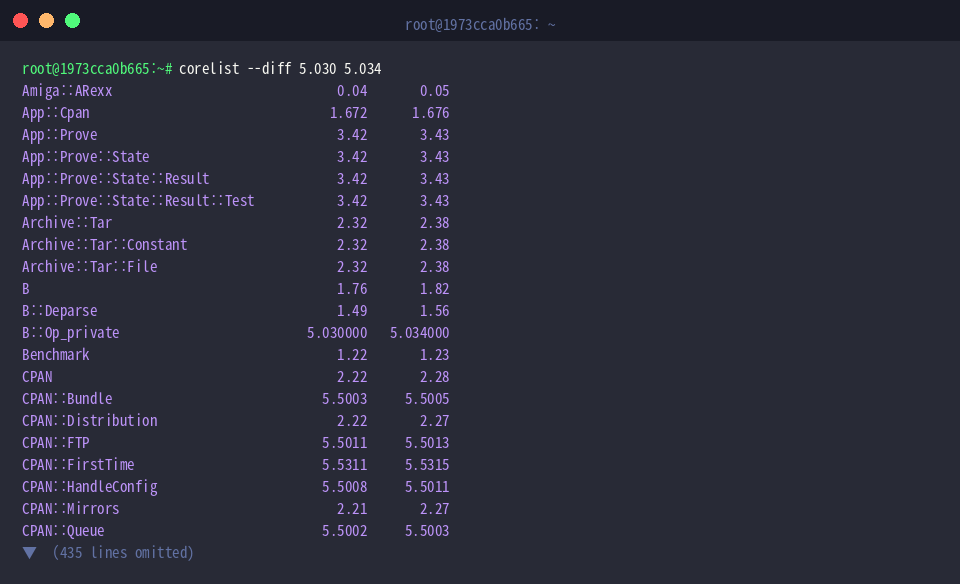Click version 1.22 in the Benchmark row
Viewport: 960px width, 584px height.
click(352, 355)
